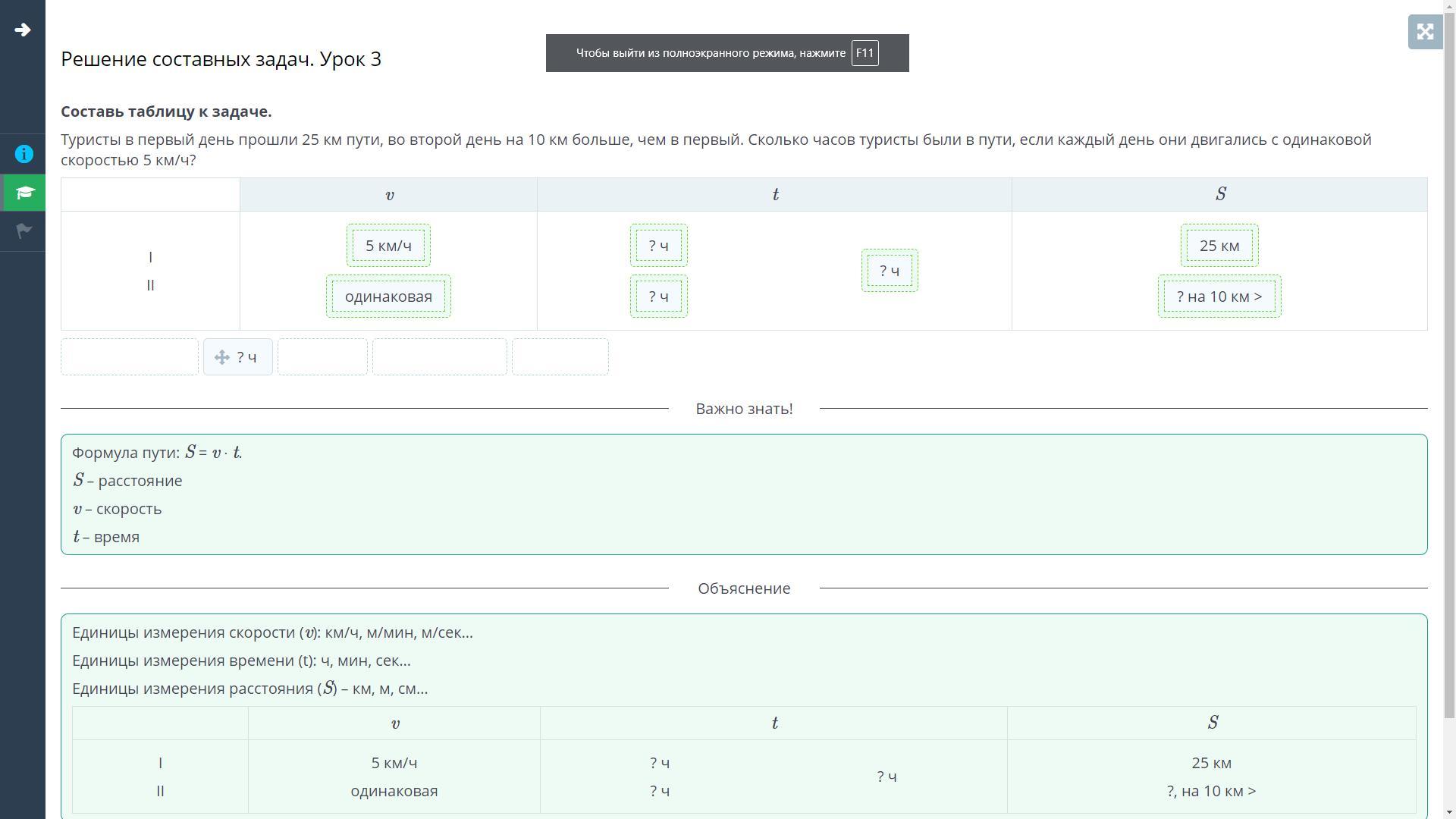Expand sidebar with arrow icon
This screenshot has height=819, width=1456.
(23, 30)
